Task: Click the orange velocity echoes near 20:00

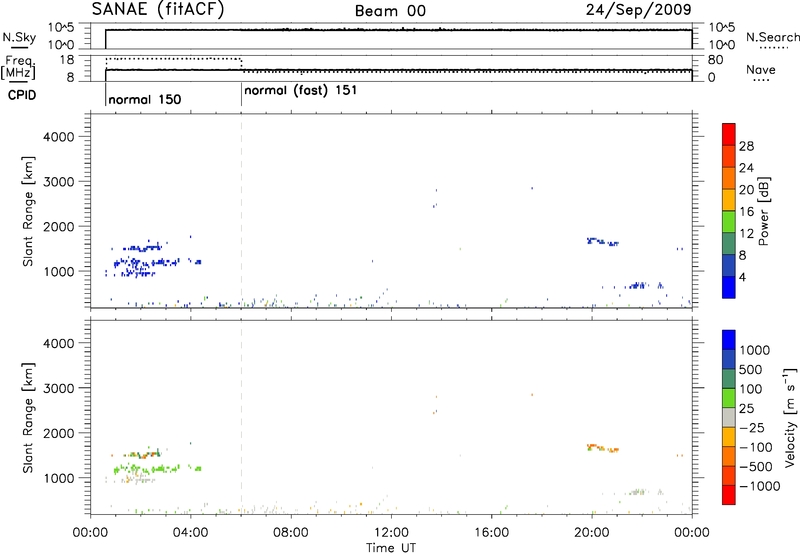Action: pyautogui.click(x=603, y=448)
